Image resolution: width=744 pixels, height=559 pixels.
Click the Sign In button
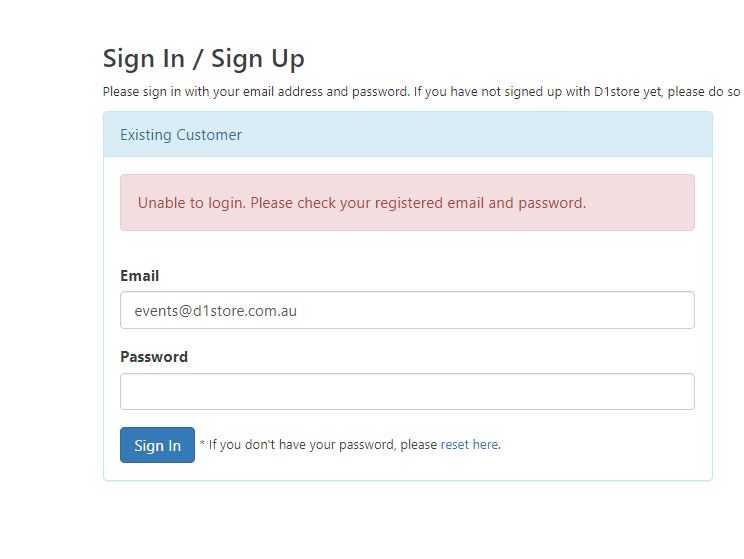(157, 445)
